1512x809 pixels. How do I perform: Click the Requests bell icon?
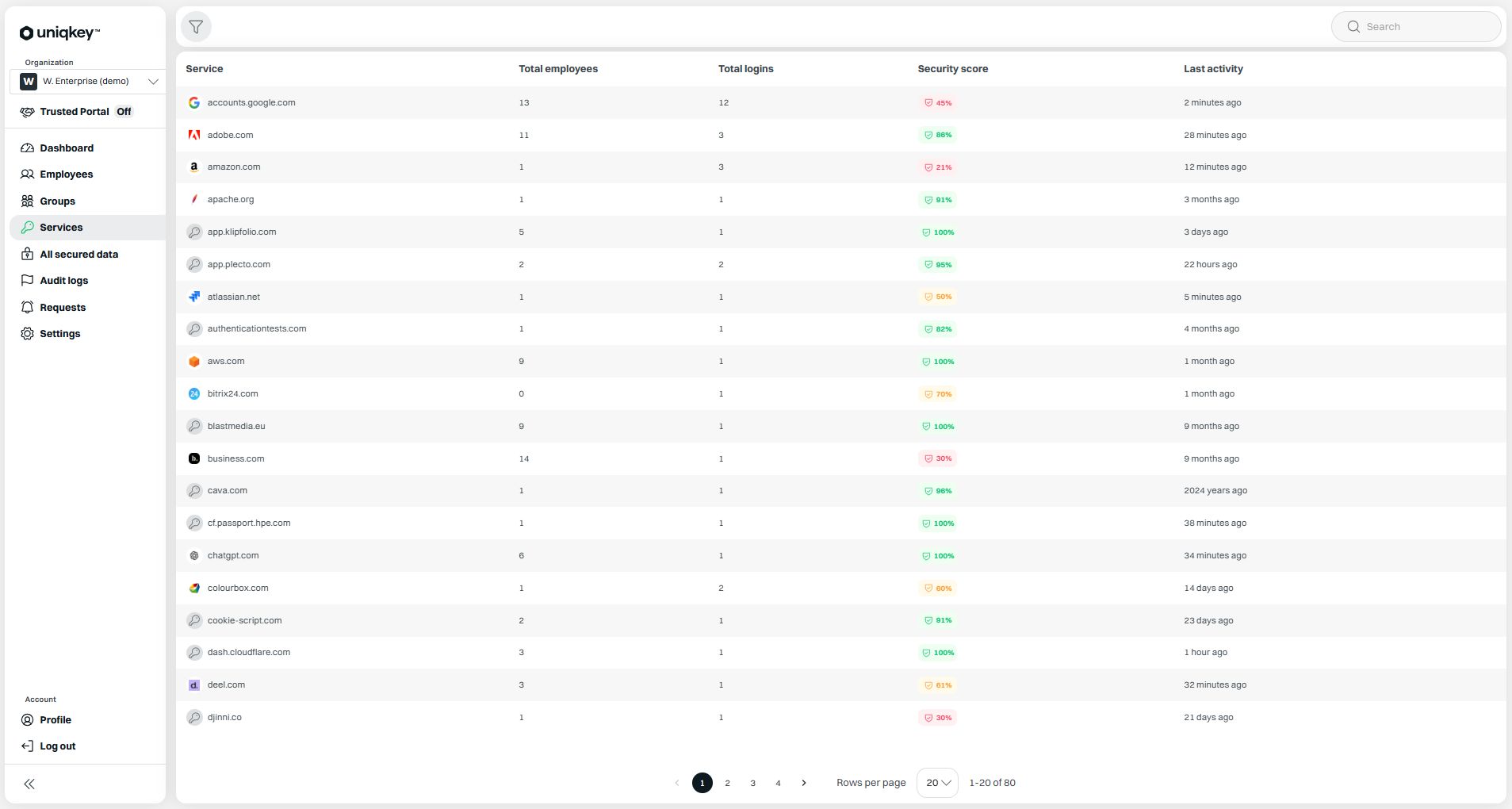pos(27,308)
